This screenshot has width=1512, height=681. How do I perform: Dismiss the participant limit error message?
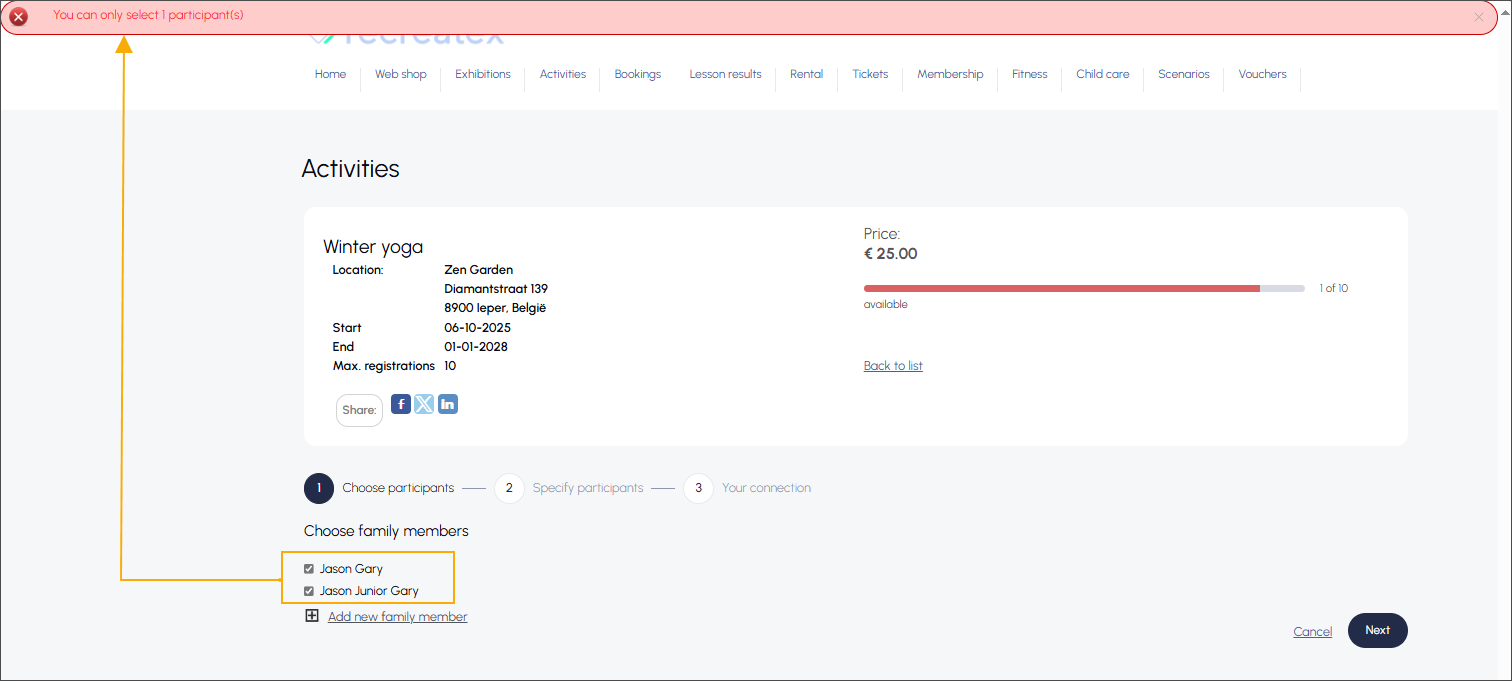(1479, 17)
